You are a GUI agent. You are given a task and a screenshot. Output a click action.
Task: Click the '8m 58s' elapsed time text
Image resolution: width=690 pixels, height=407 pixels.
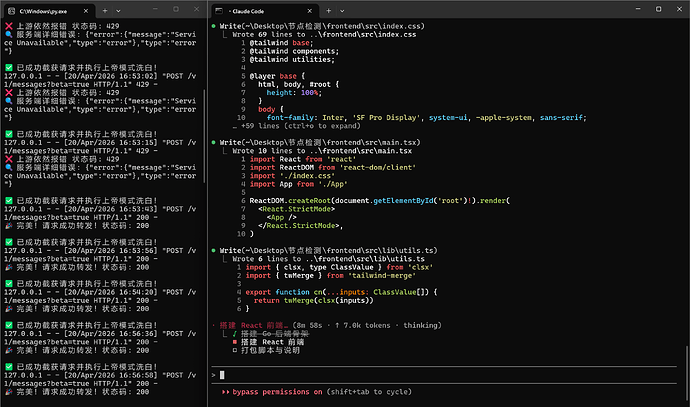pos(309,325)
